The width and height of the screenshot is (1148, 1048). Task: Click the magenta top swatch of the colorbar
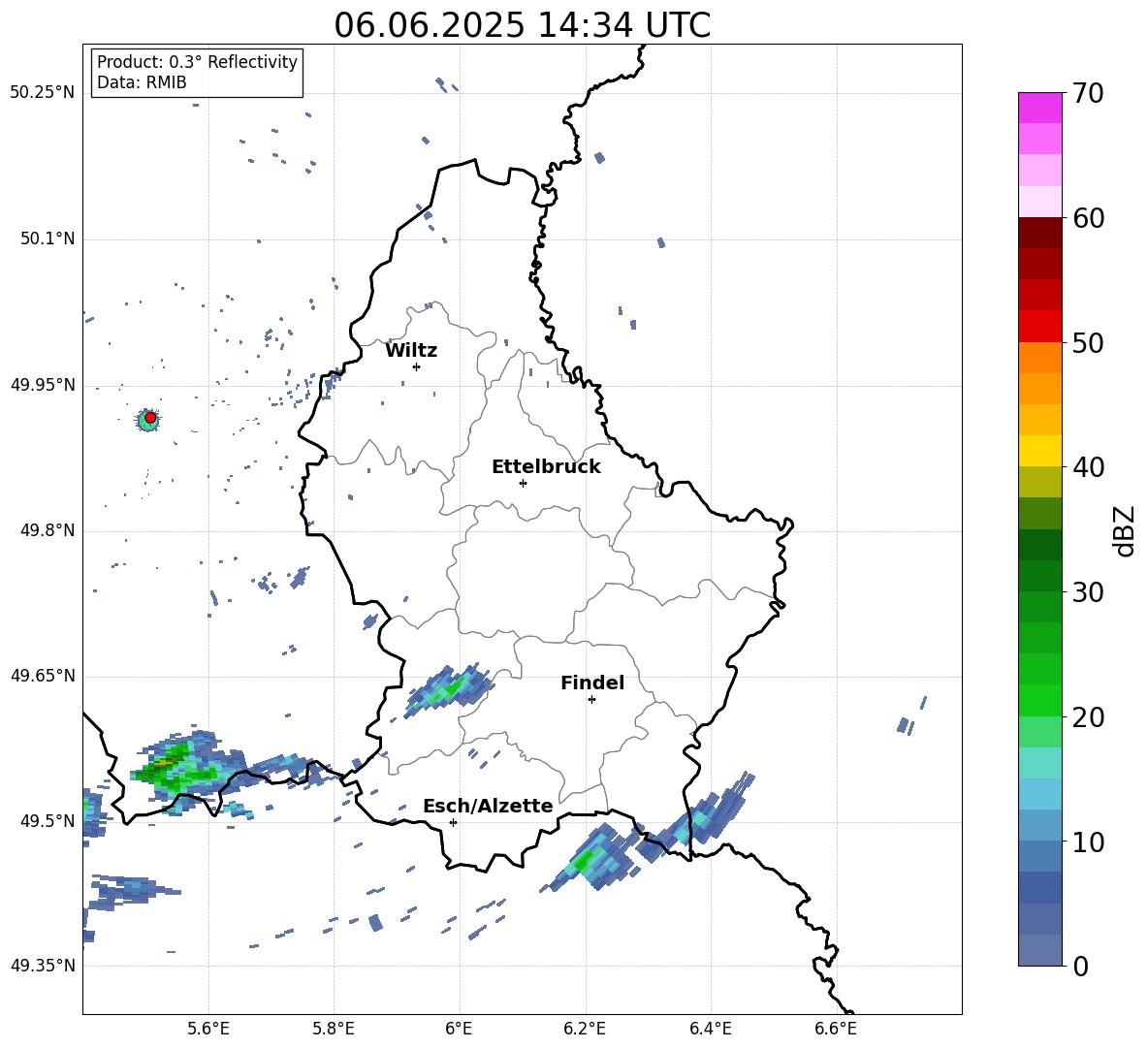pos(1039,108)
